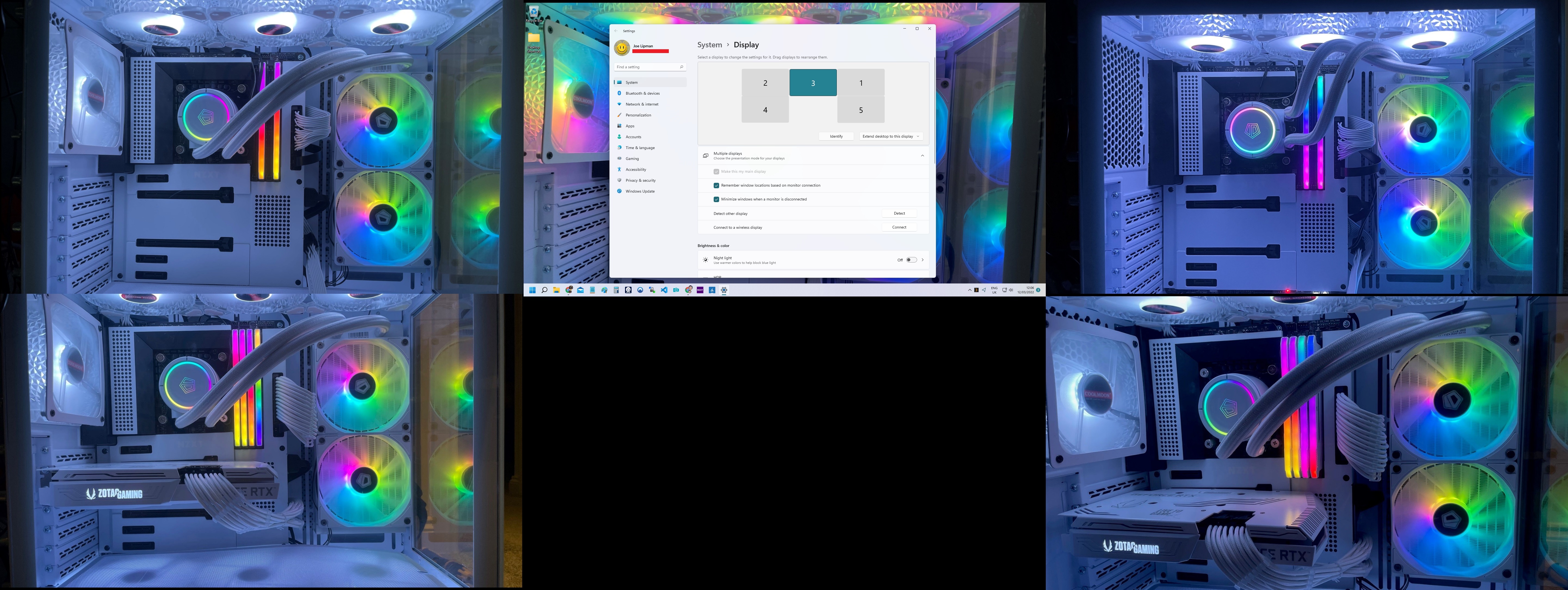This screenshot has width=1568, height=590.
Task: Open the Mail app from taskbar
Action: click(x=581, y=290)
